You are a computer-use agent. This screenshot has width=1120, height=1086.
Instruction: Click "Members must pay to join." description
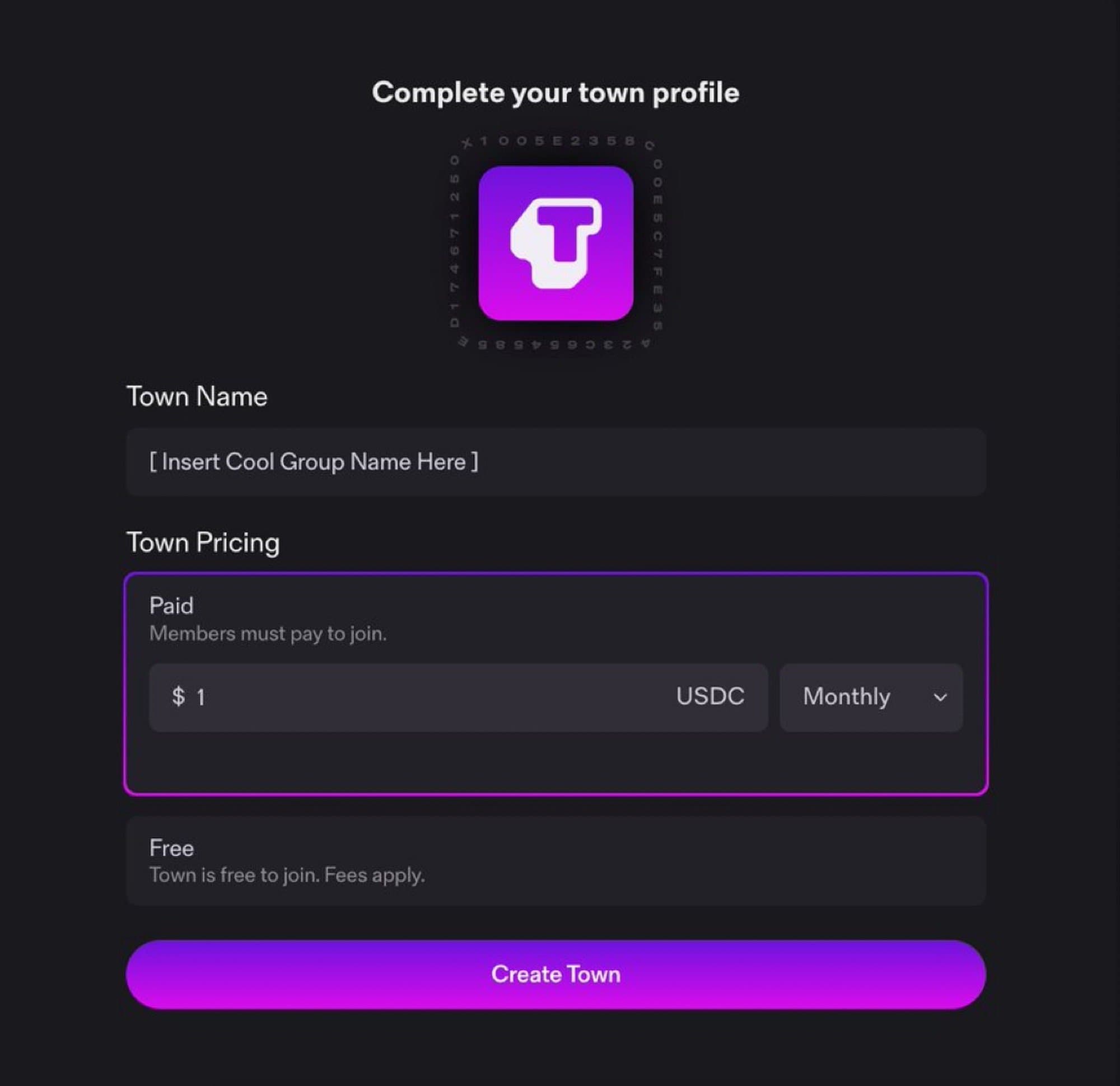coord(268,634)
